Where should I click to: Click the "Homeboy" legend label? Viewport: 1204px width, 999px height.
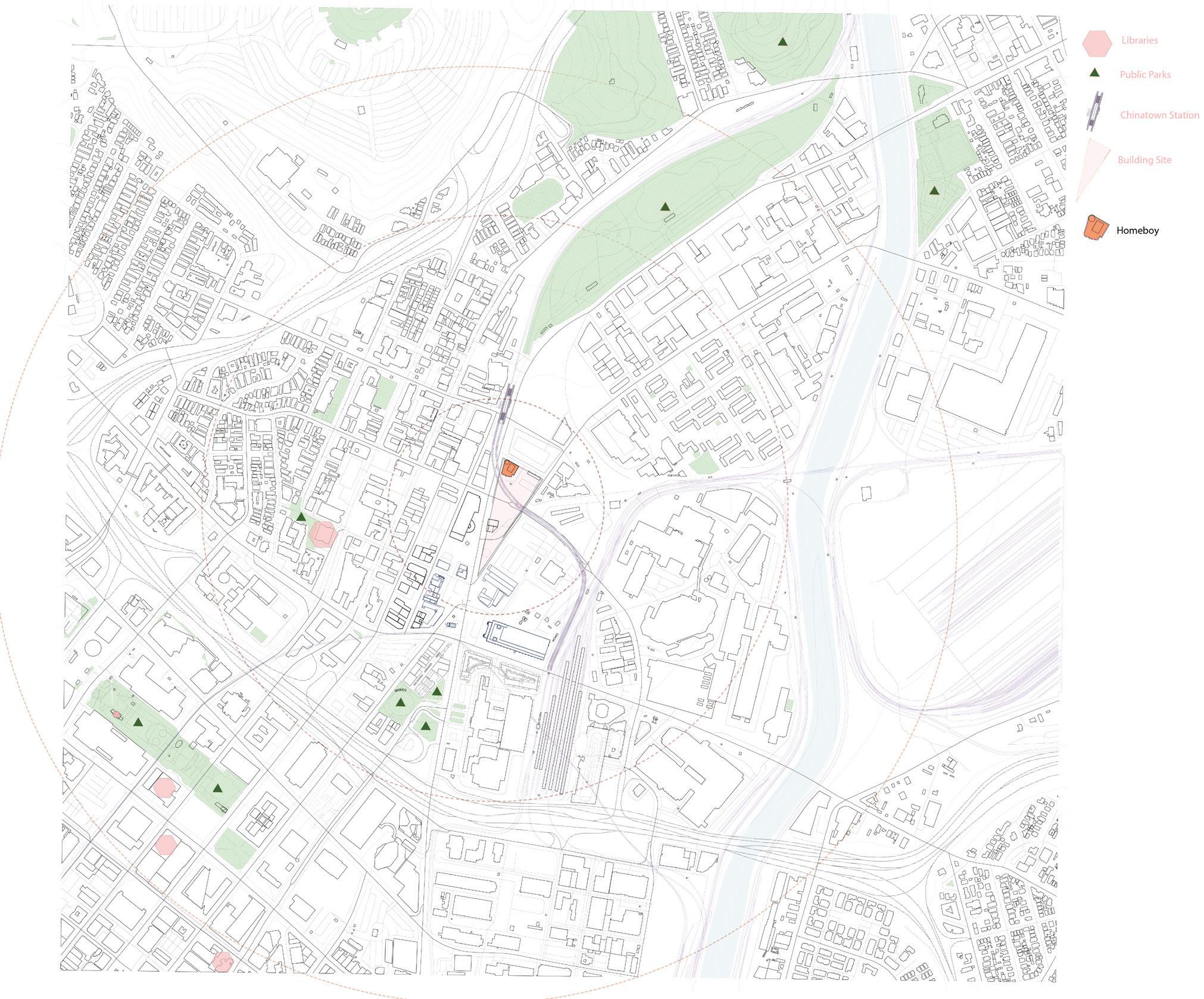[x=1137, y=230]
